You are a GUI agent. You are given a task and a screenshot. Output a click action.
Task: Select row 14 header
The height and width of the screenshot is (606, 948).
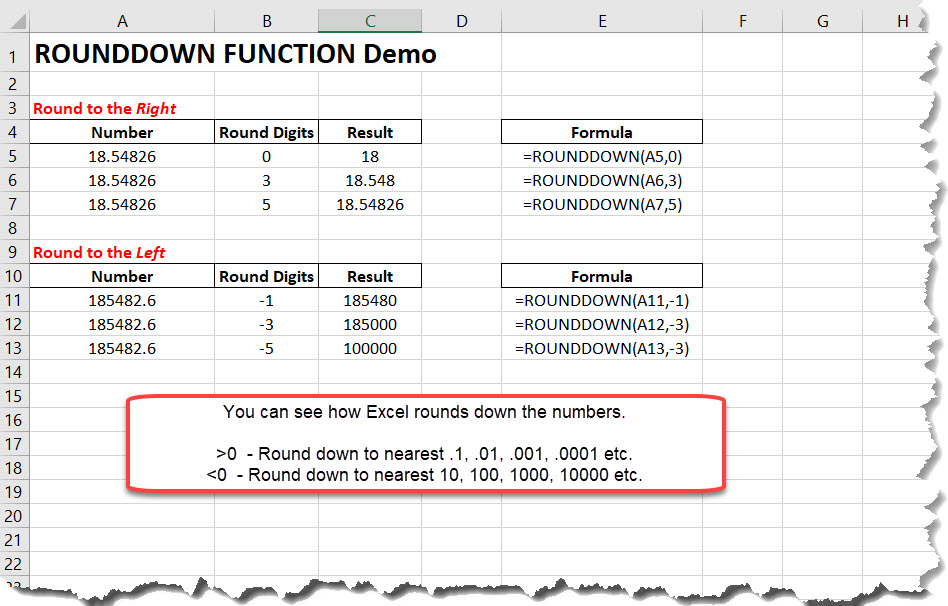(13, 372)
